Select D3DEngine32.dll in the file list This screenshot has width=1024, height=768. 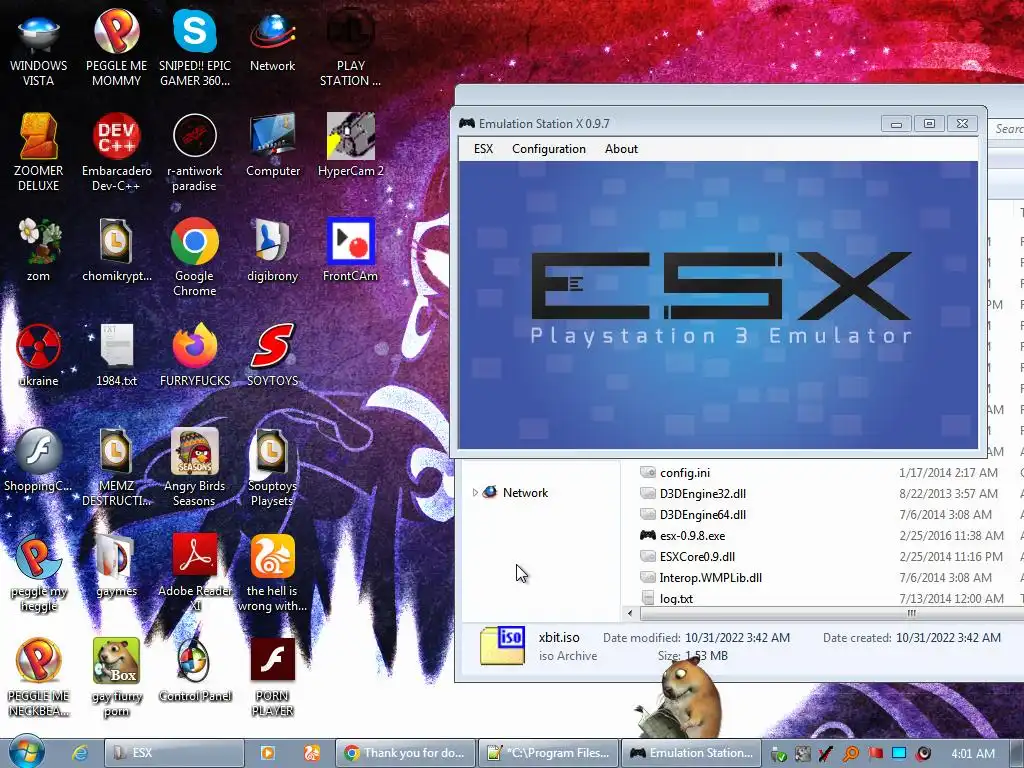tap(703, 494)
